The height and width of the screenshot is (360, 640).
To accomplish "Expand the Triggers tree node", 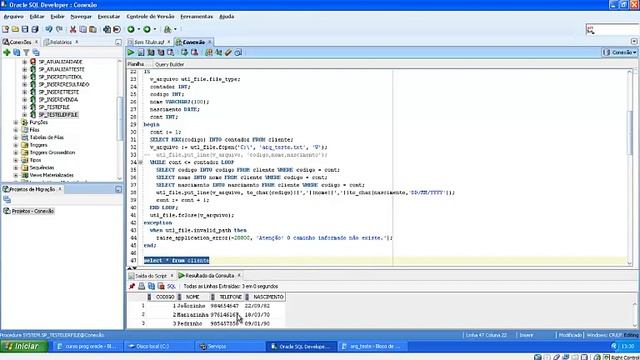I will click(16, 145).
